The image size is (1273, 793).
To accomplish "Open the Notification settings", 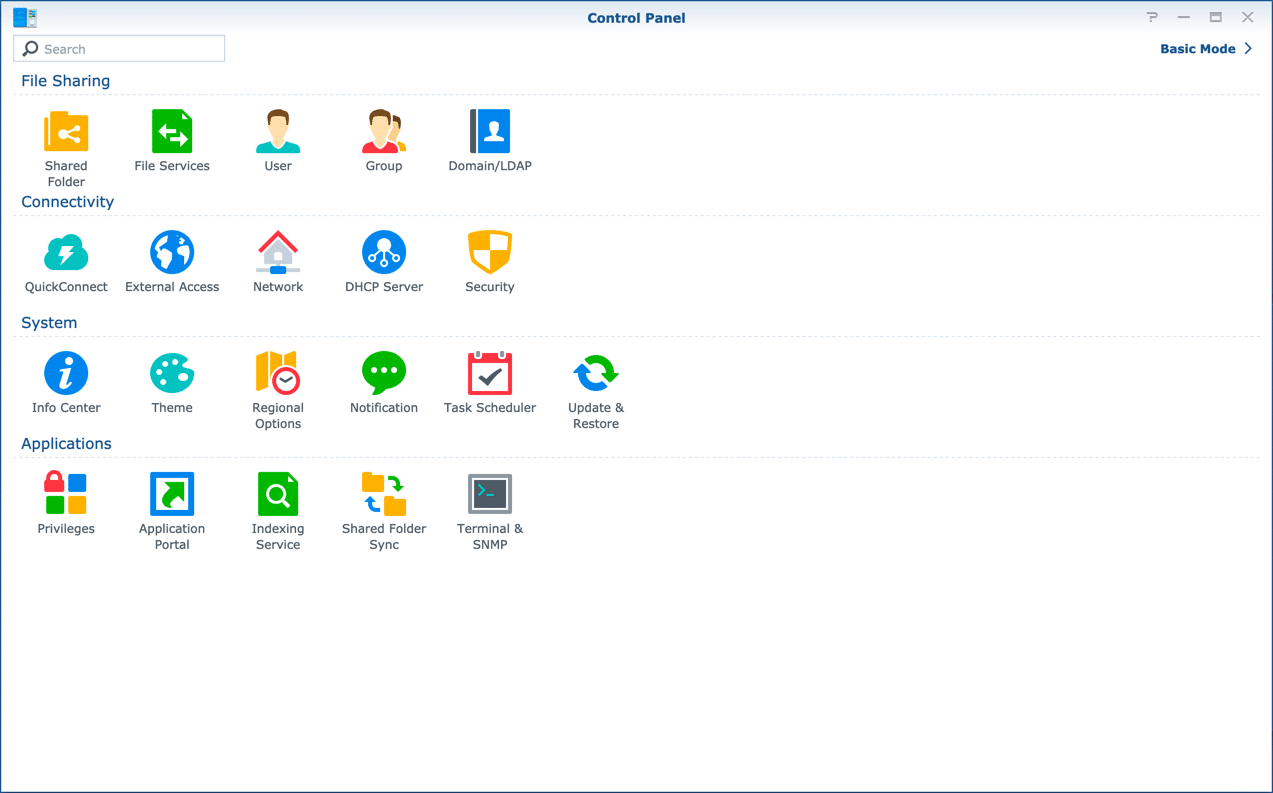I will 384,375.
